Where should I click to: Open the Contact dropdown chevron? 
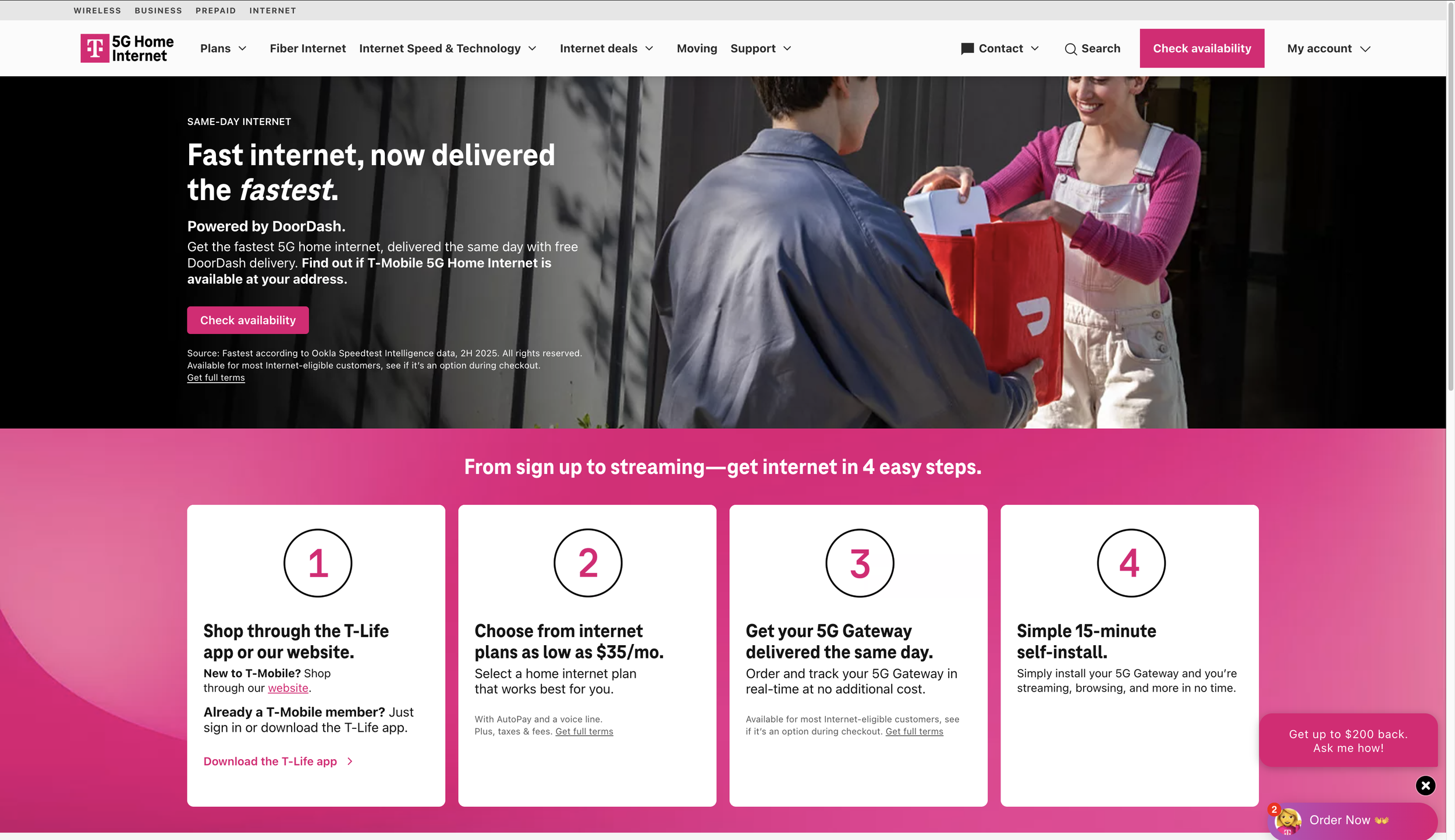(1035, 49)
